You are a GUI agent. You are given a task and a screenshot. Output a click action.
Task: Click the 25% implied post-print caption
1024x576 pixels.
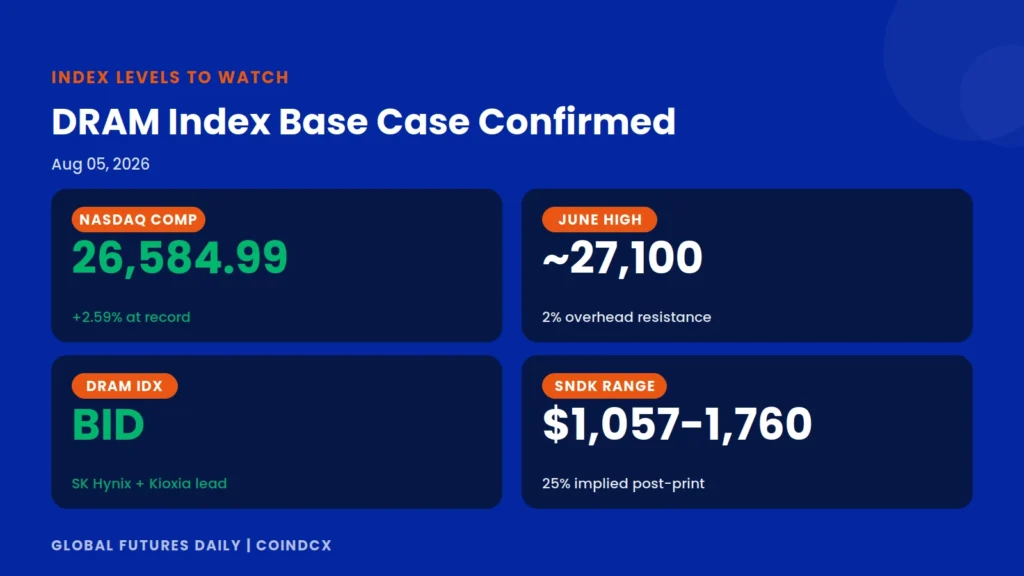(623, 484)
